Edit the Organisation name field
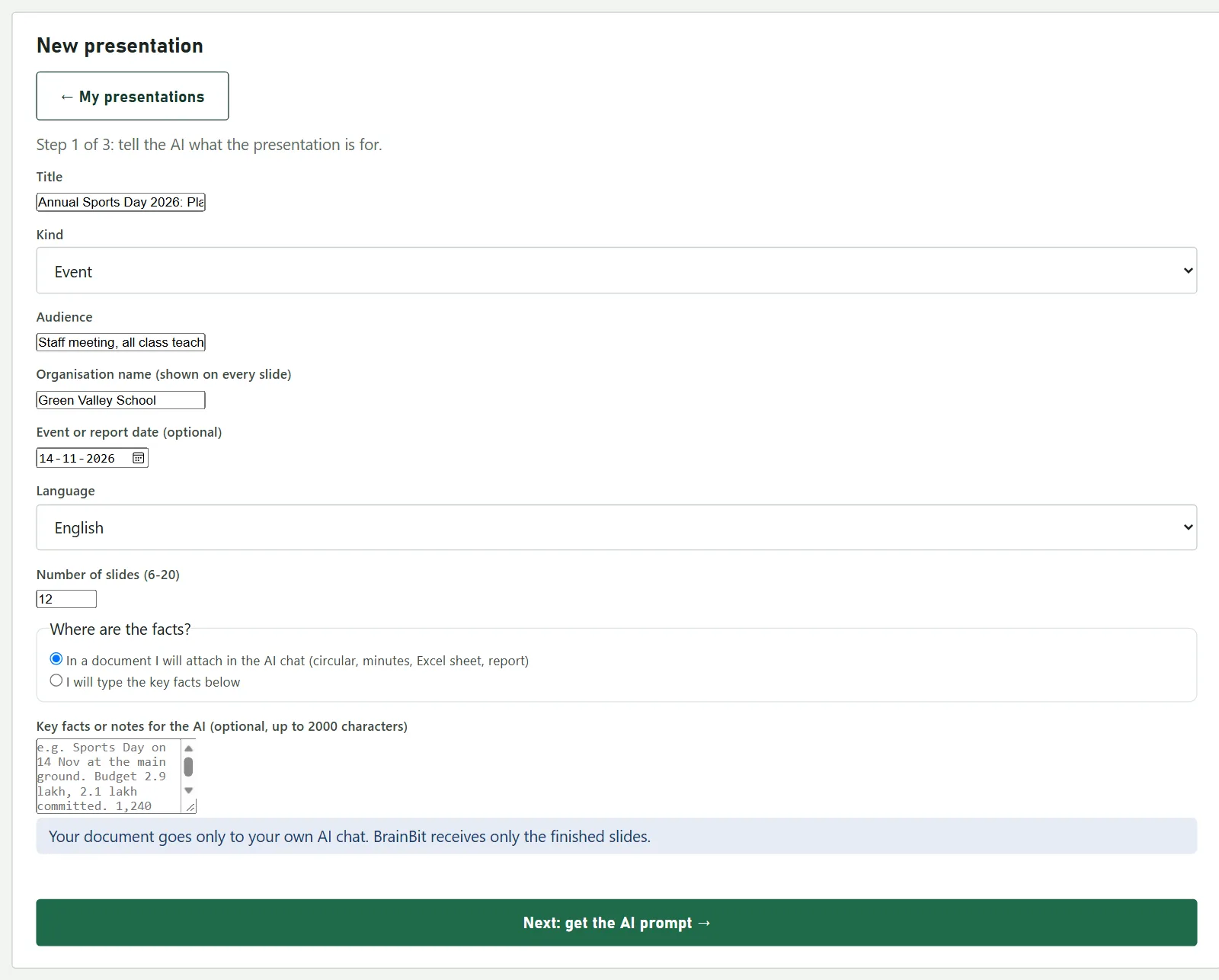Image resolution: width=1219 pixels, height=980 pixels. point(120,400)
